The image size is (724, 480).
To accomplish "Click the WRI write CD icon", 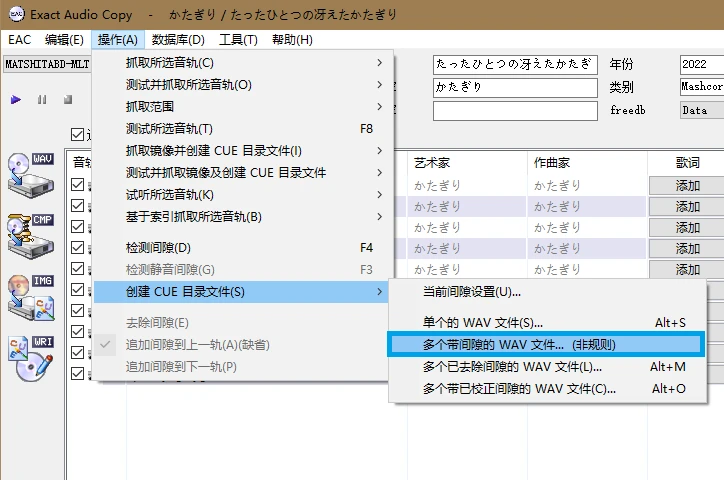I will 31,359.
